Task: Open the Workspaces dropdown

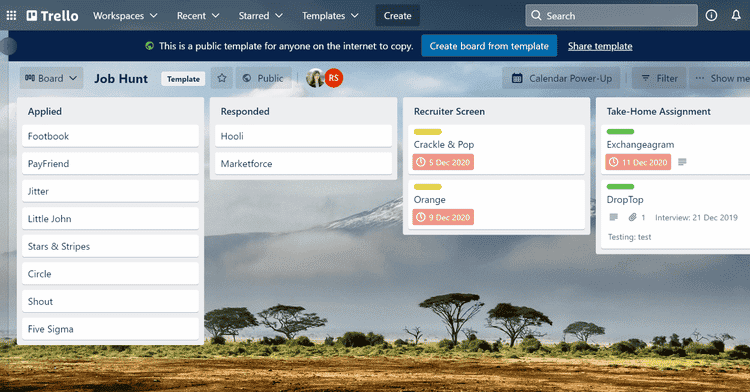Action: [x=125, y=16]
